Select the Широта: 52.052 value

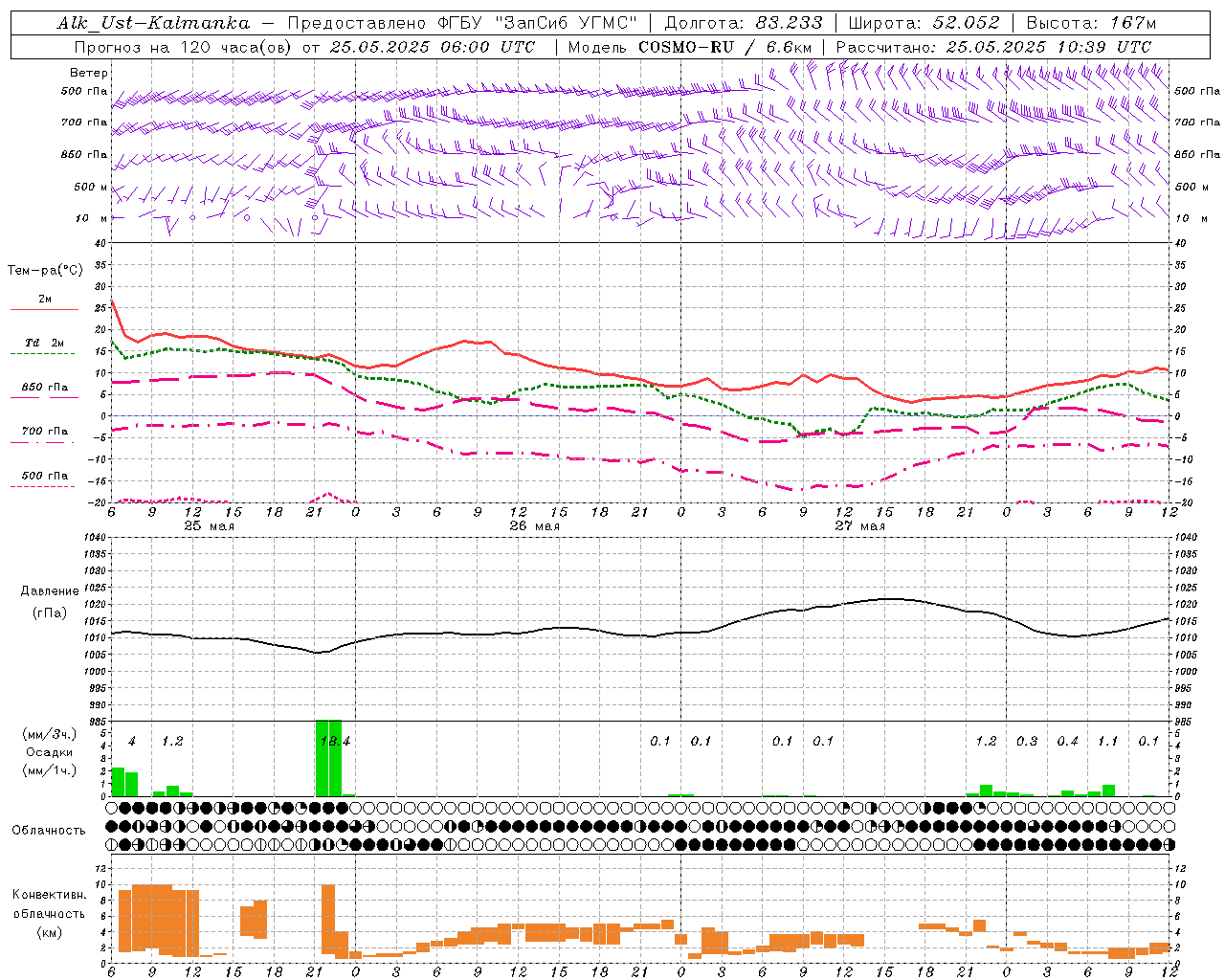click(924, 23)
